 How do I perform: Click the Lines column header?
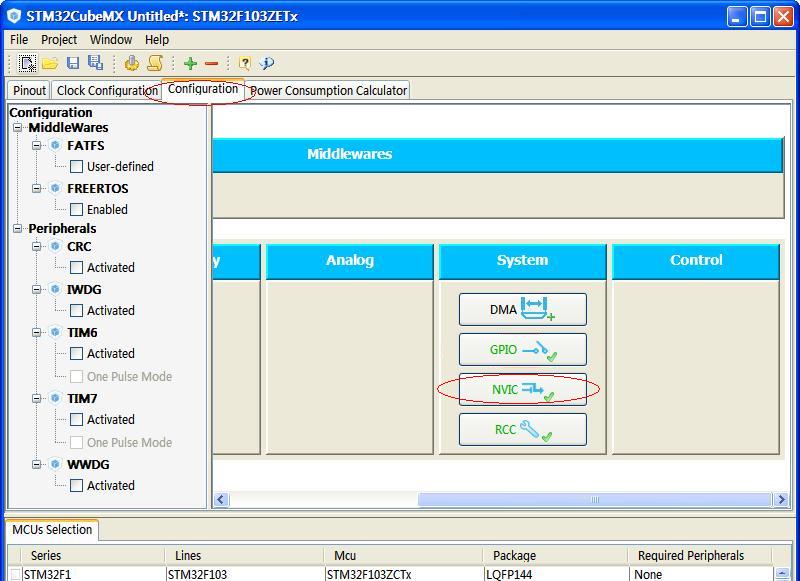244,555
